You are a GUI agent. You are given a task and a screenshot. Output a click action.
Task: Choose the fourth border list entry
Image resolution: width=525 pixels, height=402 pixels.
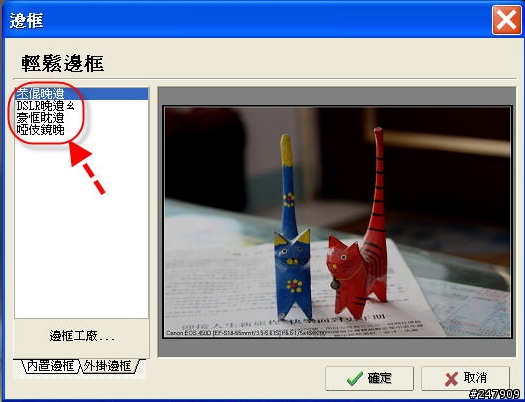click(81, 130)
